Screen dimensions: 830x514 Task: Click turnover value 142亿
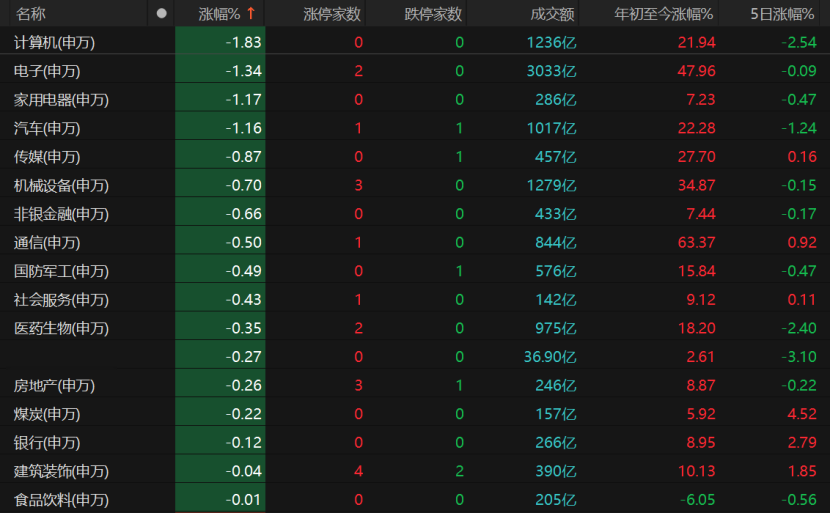coord(555,300)
